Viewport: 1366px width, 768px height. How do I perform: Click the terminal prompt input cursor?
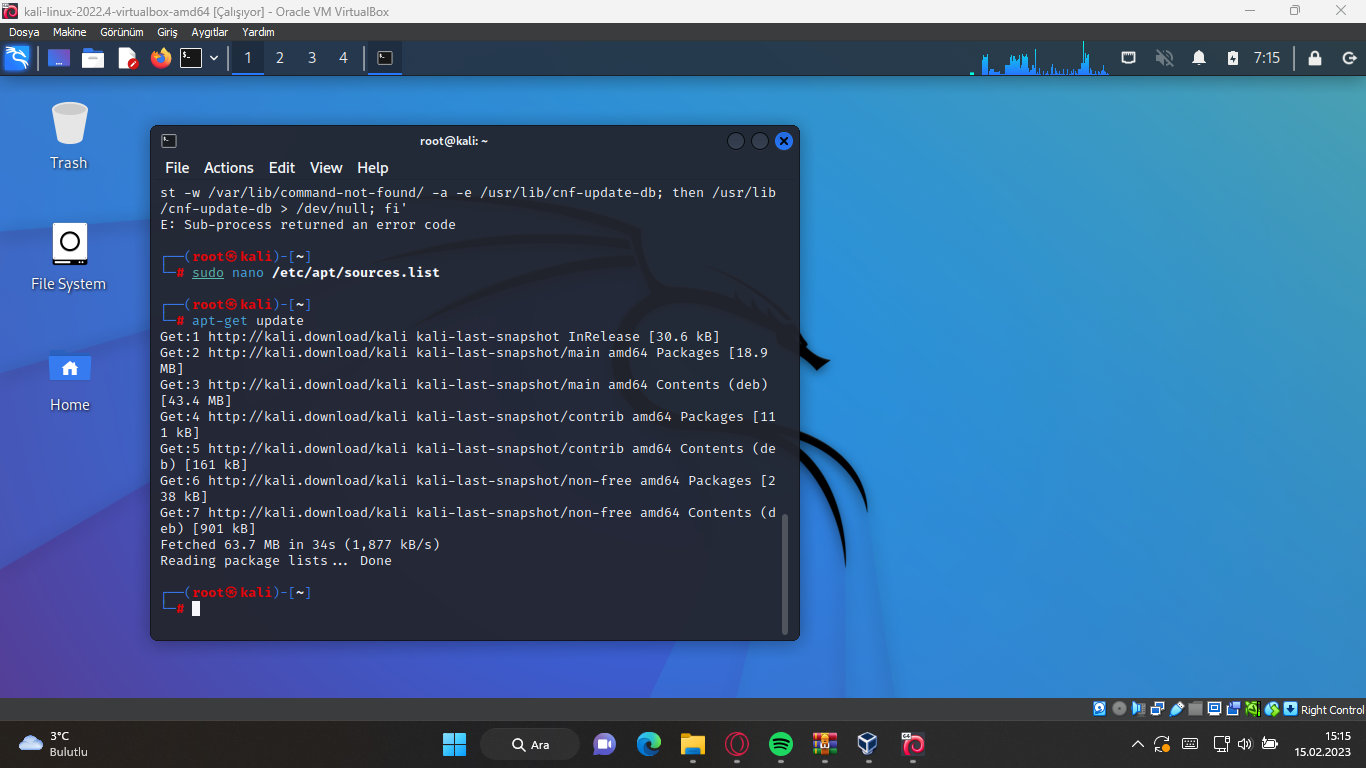tap(196, 608)
